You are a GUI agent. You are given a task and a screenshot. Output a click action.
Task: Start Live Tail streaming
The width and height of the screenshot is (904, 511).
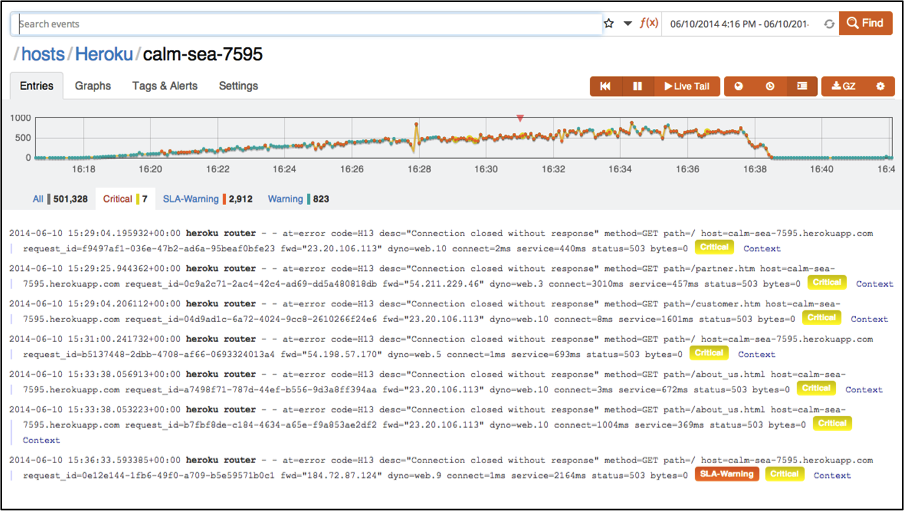click(687, 86)
